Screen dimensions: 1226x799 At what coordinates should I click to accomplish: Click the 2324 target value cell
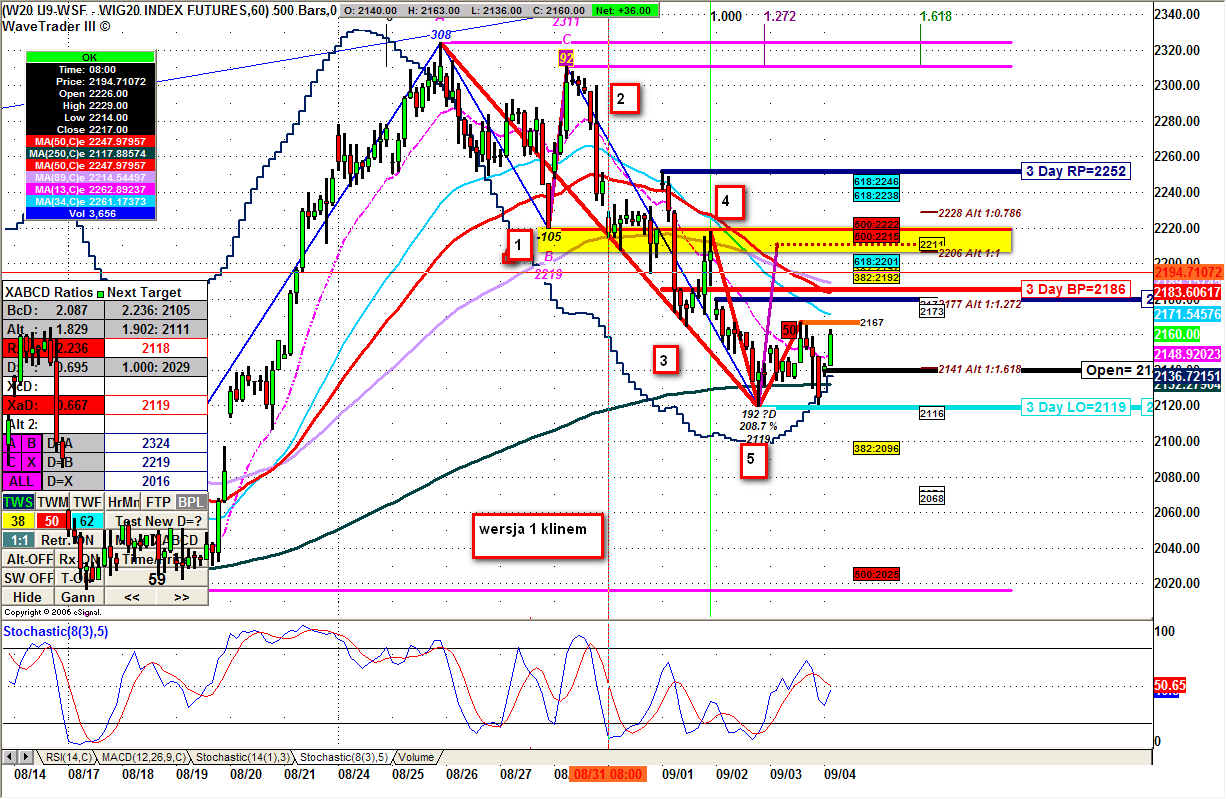coord(156,443)
